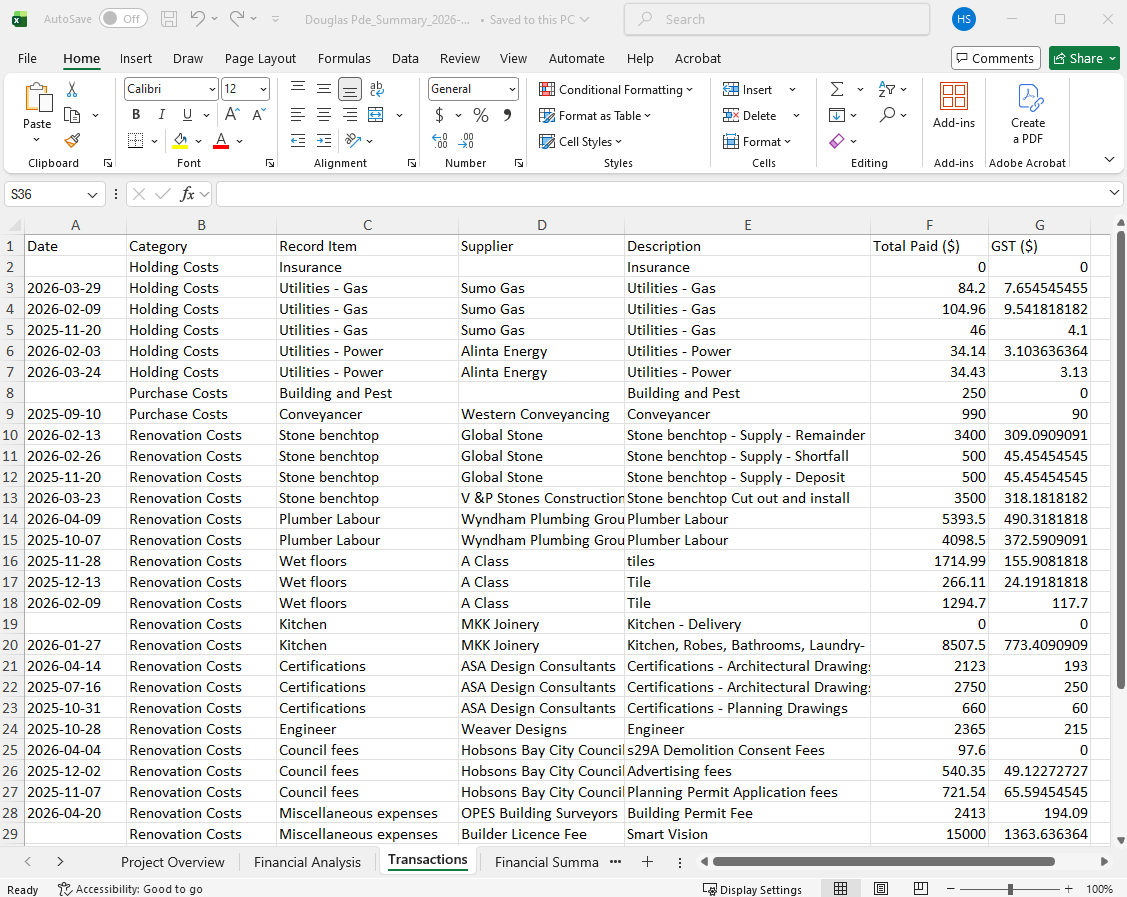Click the AutoSum sigma icon

(x=837, y=89)
